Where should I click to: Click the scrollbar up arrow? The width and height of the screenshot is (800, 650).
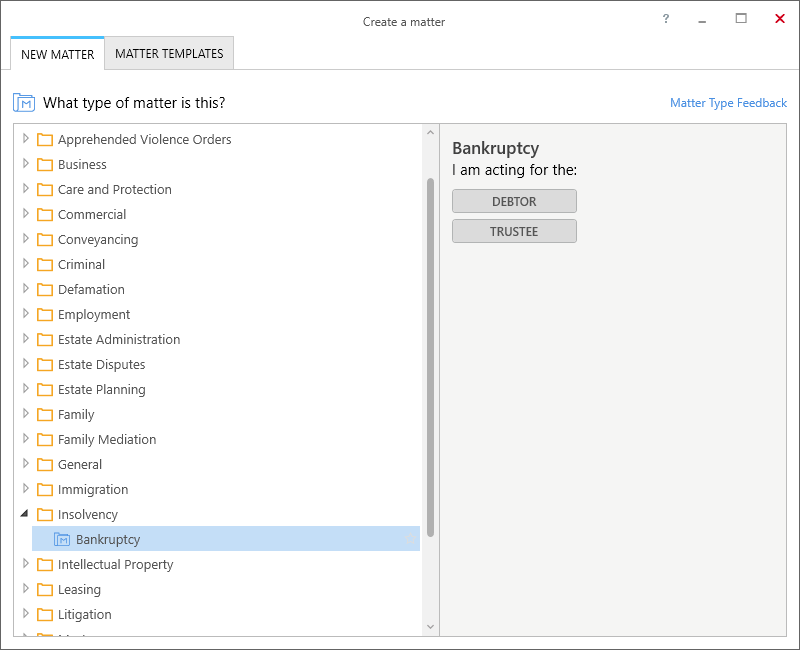click(x=430, y=133)
